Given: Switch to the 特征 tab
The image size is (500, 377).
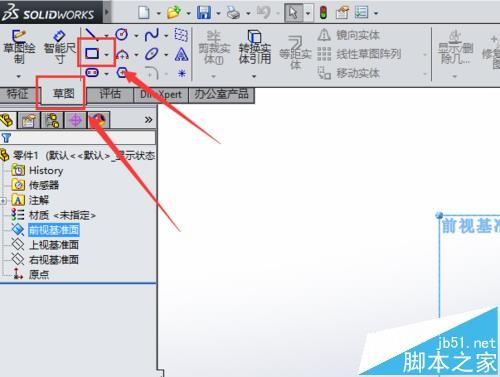Looking at the screenshot, I should tap(17, 94).
